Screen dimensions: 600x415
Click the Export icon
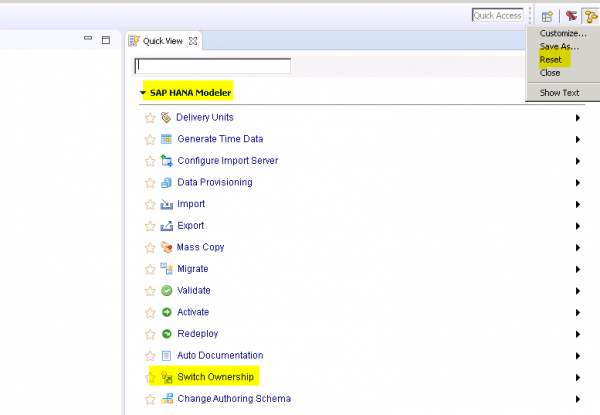click(166, 226)
